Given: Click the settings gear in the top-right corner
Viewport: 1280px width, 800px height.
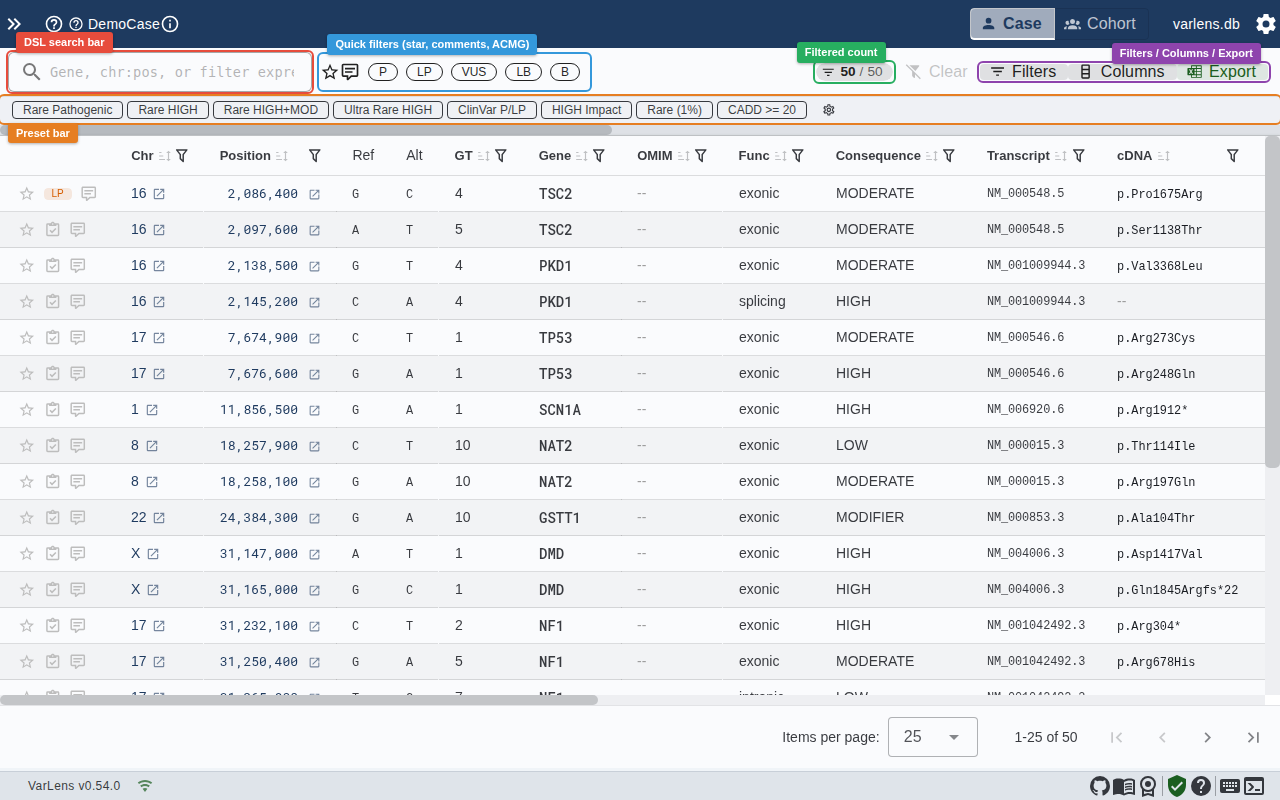Looking at the screenshot, I should point(1266,23).
